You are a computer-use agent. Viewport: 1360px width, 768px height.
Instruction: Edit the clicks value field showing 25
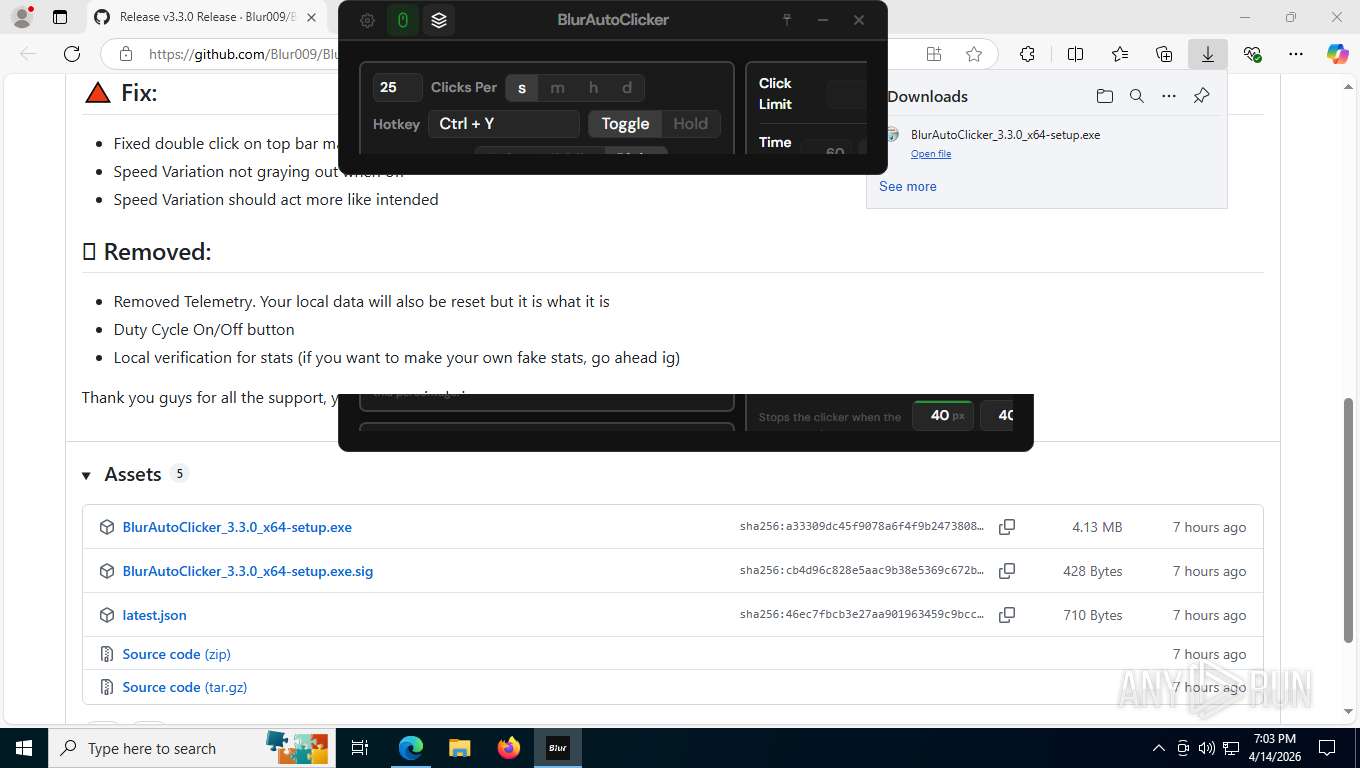[397, 88]
